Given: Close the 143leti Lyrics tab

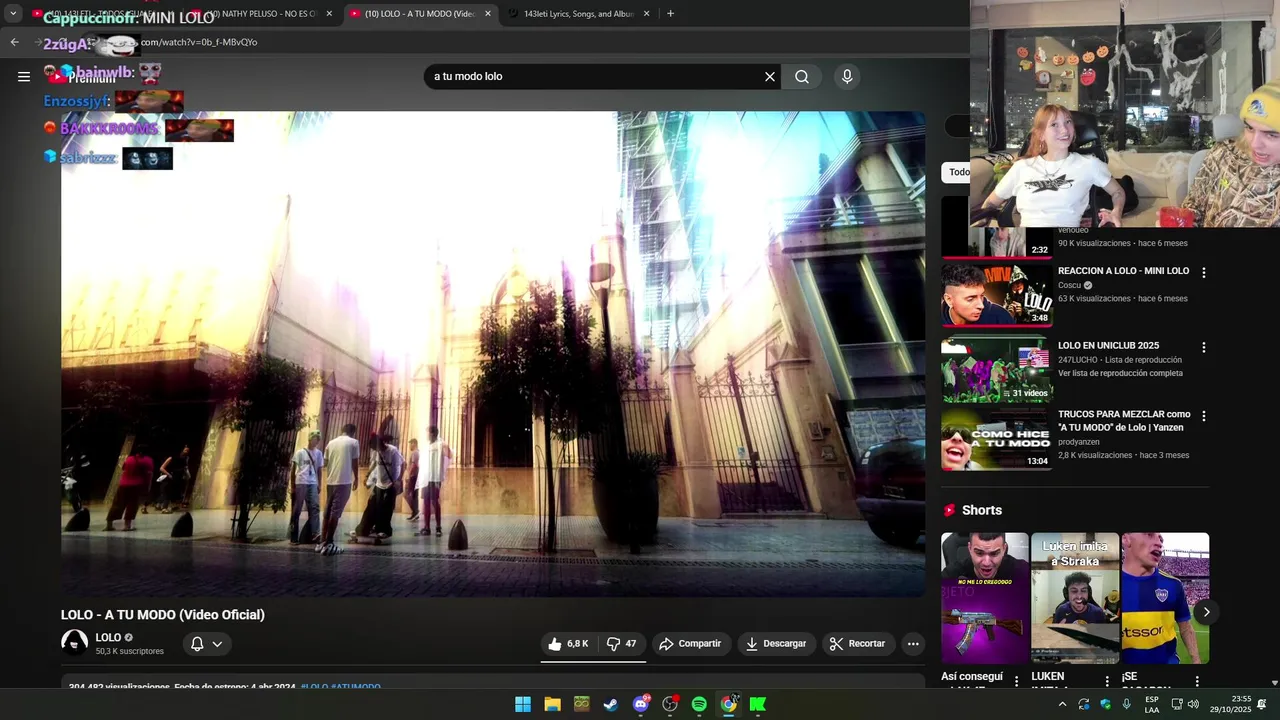Looking at the screenshot, I should tap(646, 14).
